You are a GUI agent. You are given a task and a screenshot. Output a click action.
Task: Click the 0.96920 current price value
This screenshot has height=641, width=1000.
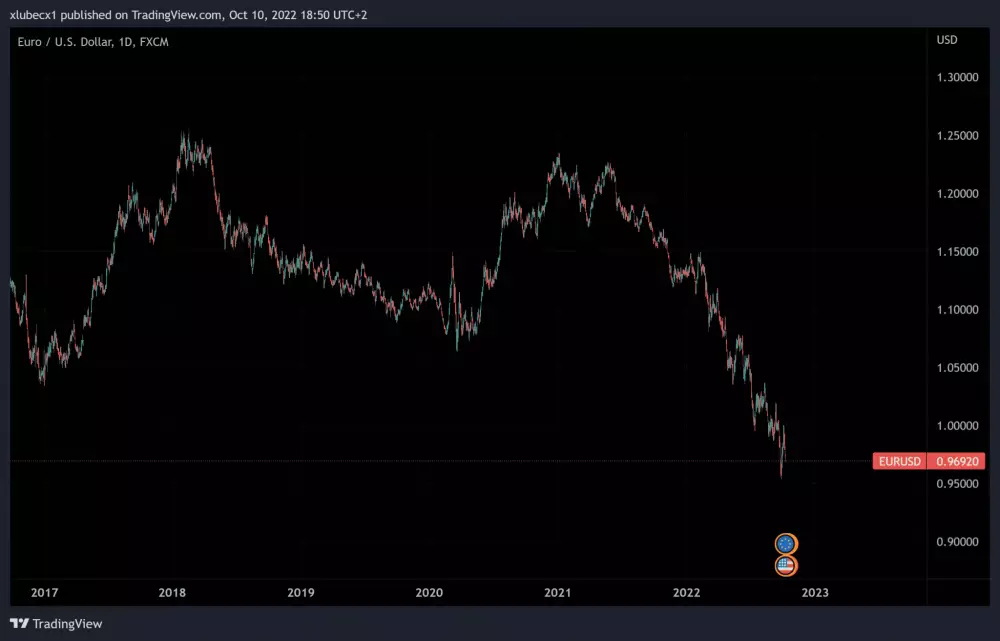tap(957, 461)
